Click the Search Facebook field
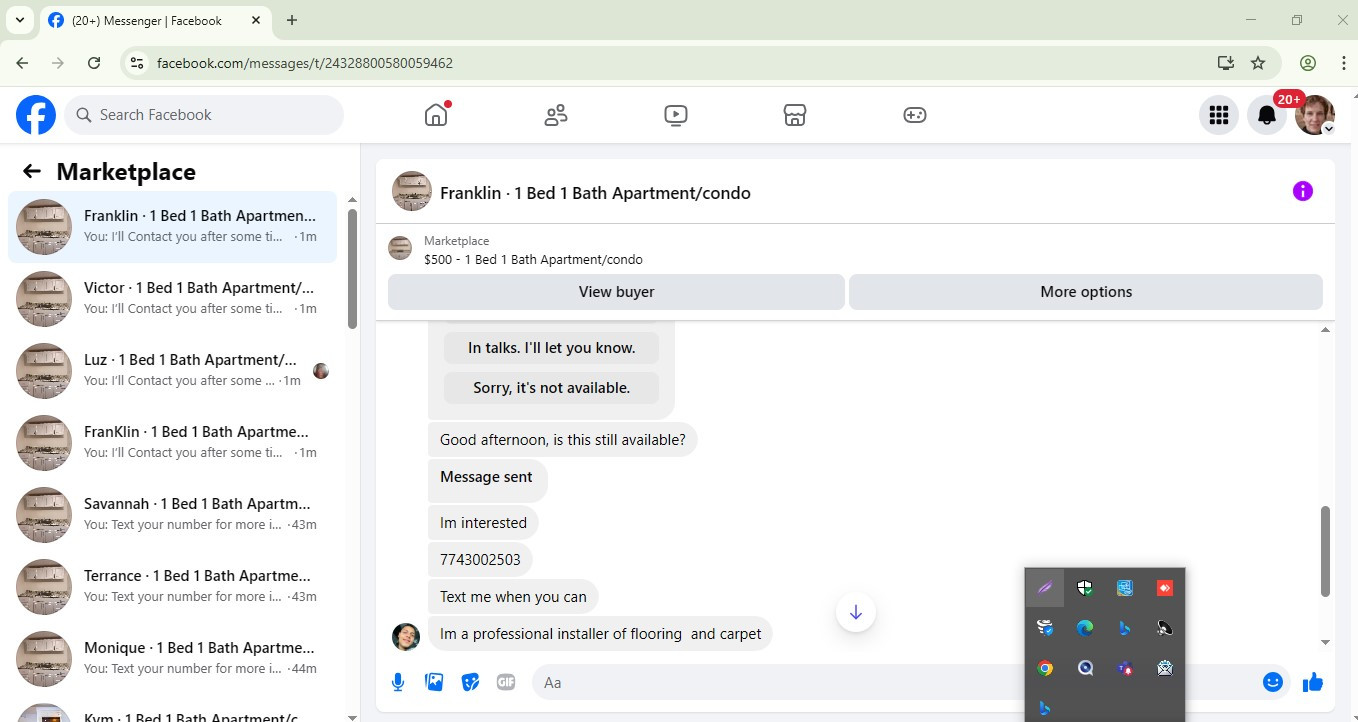 [x=204, y=115]
